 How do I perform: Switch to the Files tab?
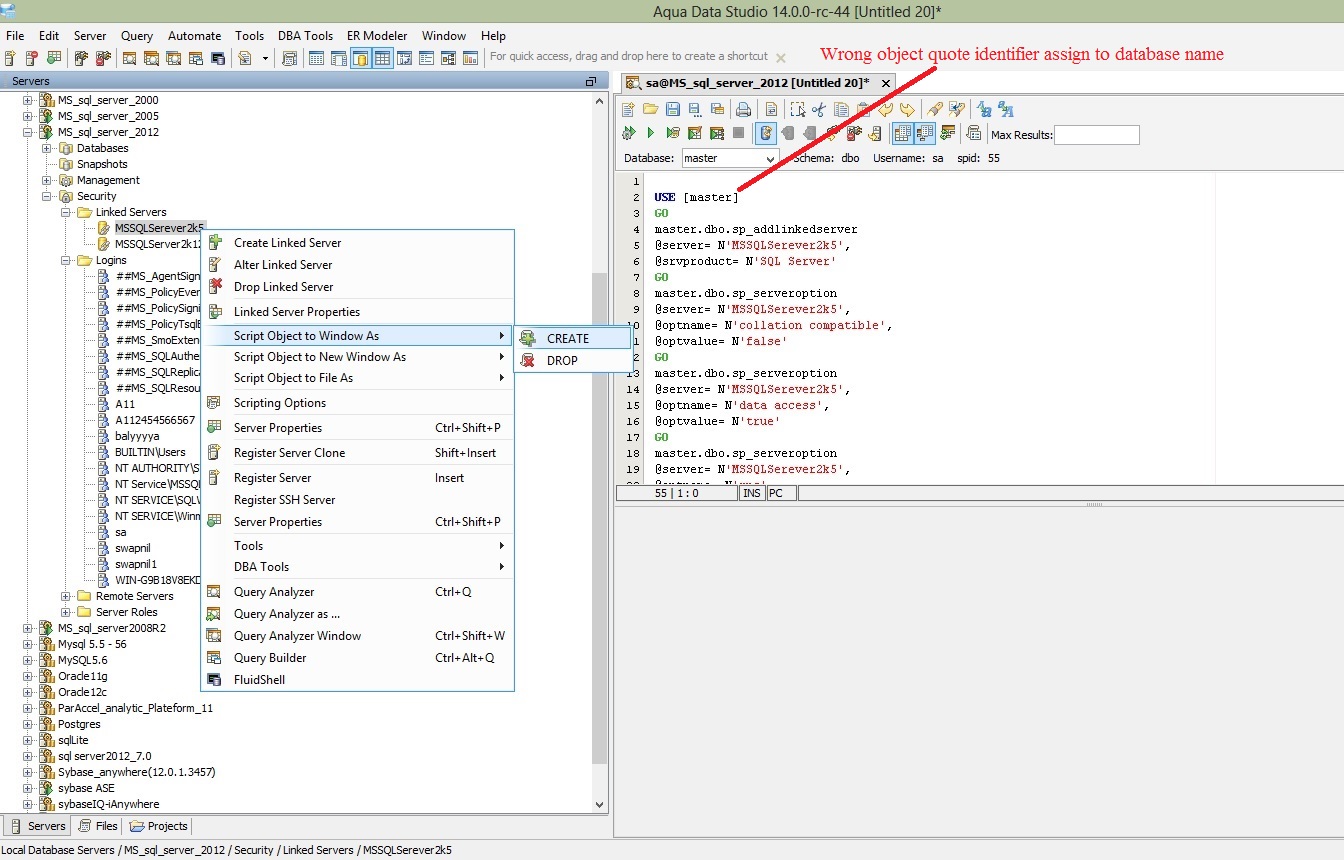[x=98, y=826]
